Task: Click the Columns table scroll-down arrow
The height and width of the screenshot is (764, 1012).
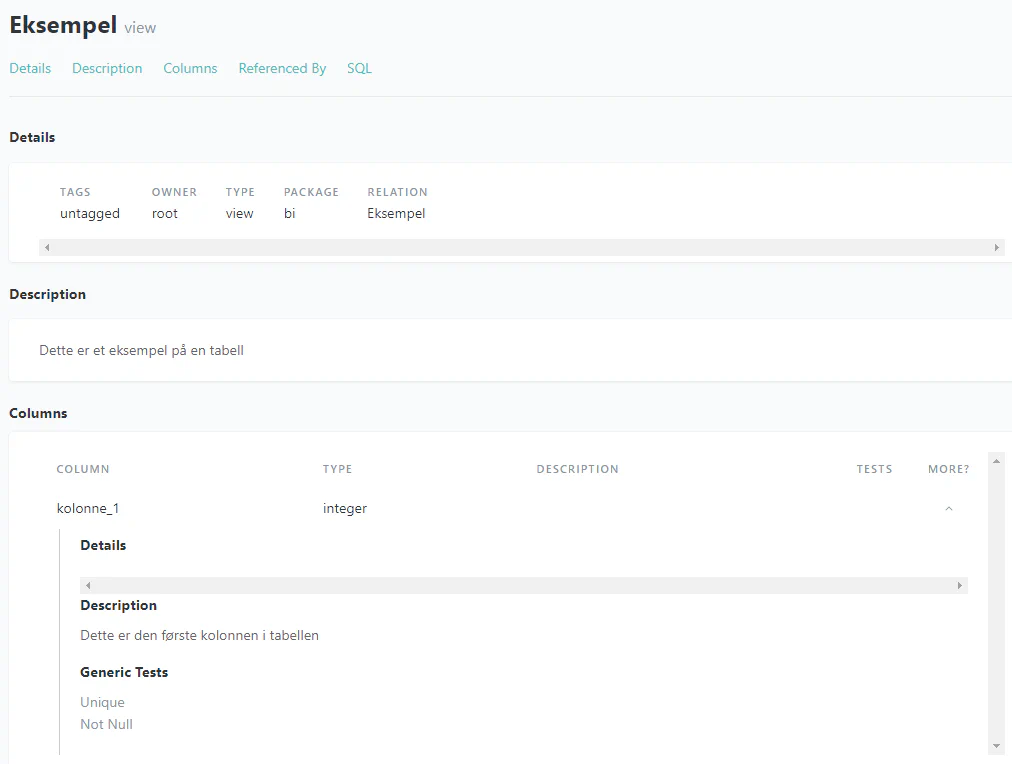Action: pyautogui.click(x=996, y=746)
